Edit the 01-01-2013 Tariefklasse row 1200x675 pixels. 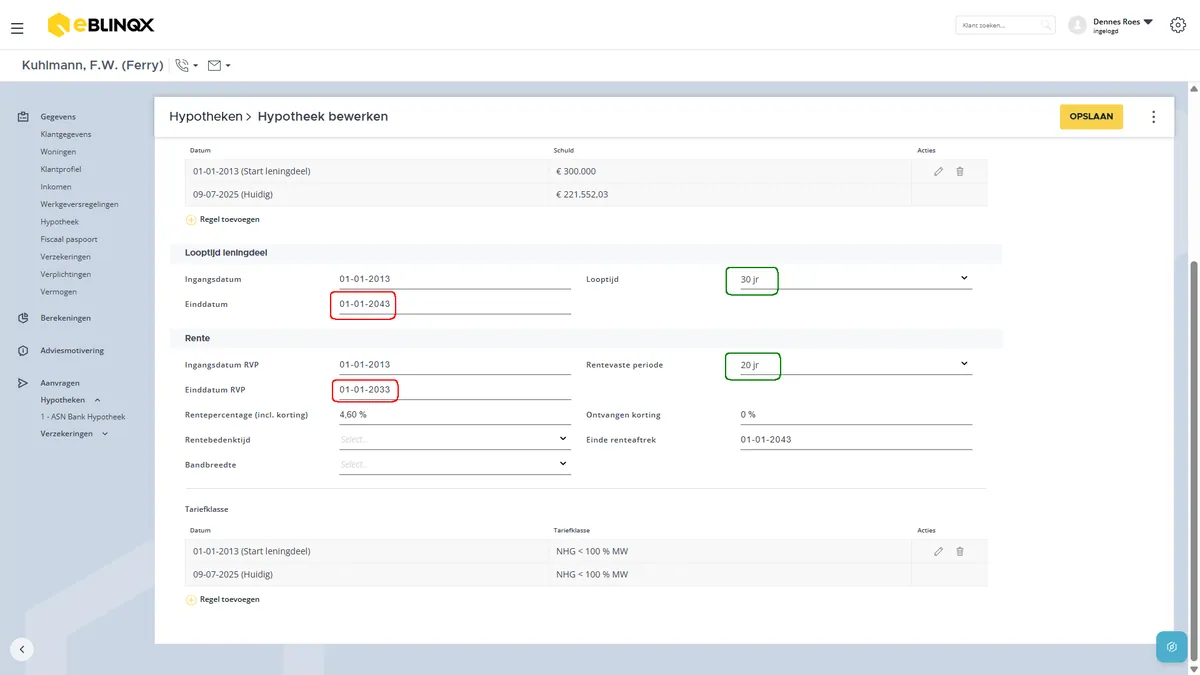pyautogui.click(x=938, y=551)
